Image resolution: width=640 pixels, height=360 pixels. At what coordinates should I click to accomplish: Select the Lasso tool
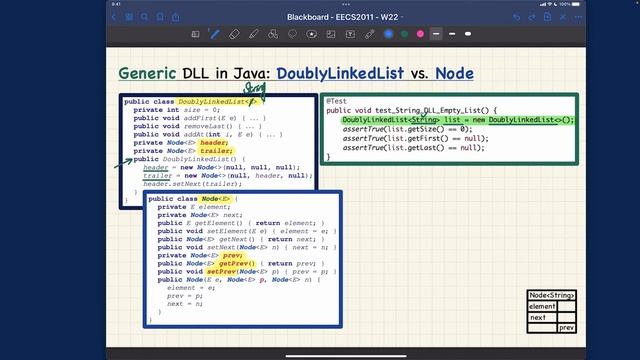point(292,34)
